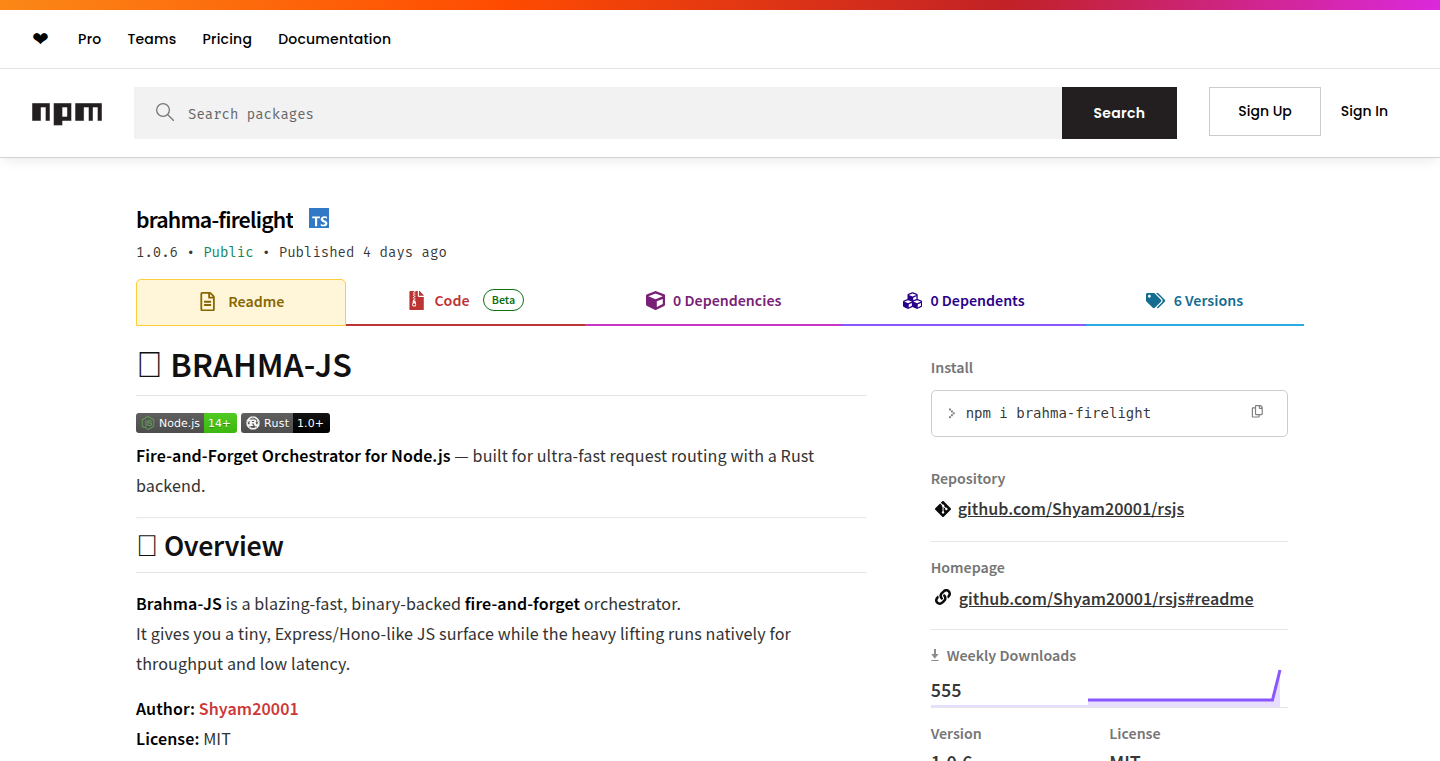
Task: Click the Node.js 14+ badge
Action: [x=186, y=423]
